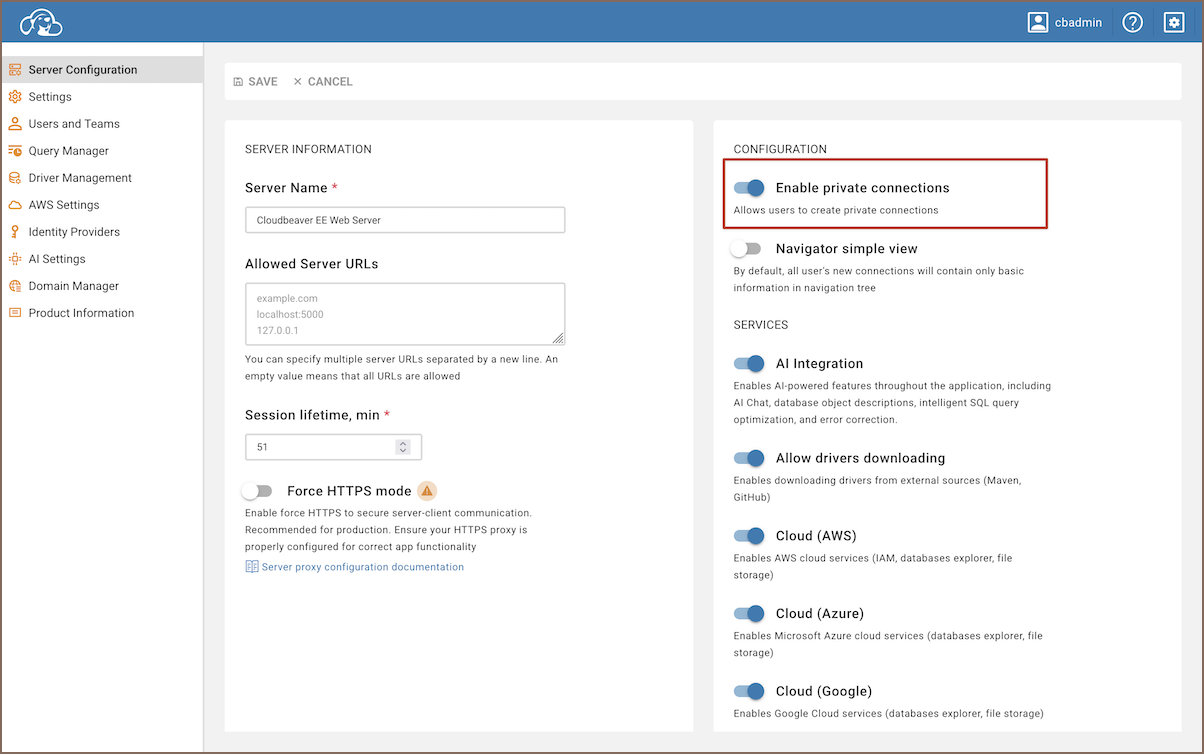This screenshot has width=1204, height=754.
Task: Click the Allowed Server URLs text area
Action: 405,314
